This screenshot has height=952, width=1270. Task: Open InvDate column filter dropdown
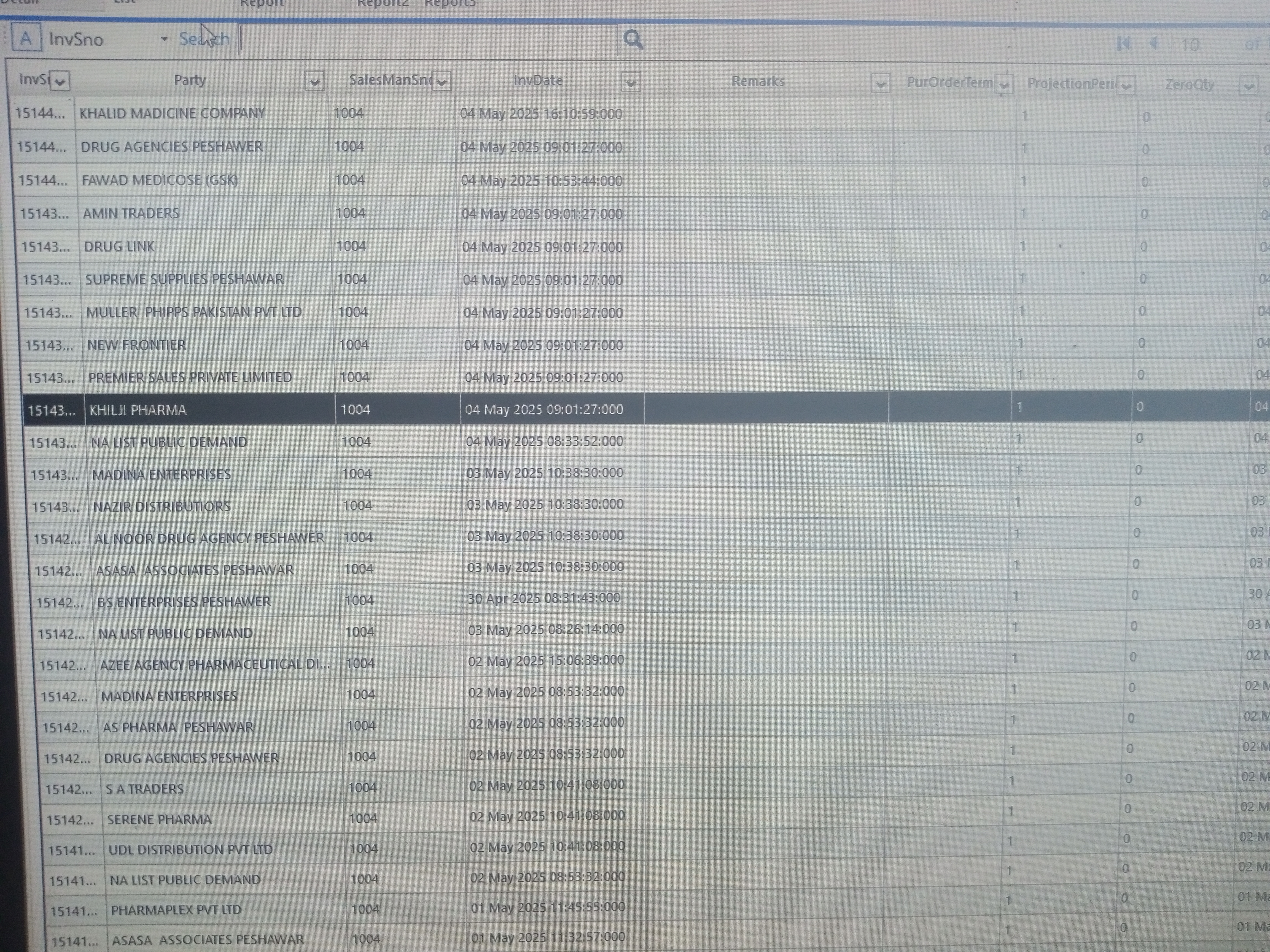630,83
